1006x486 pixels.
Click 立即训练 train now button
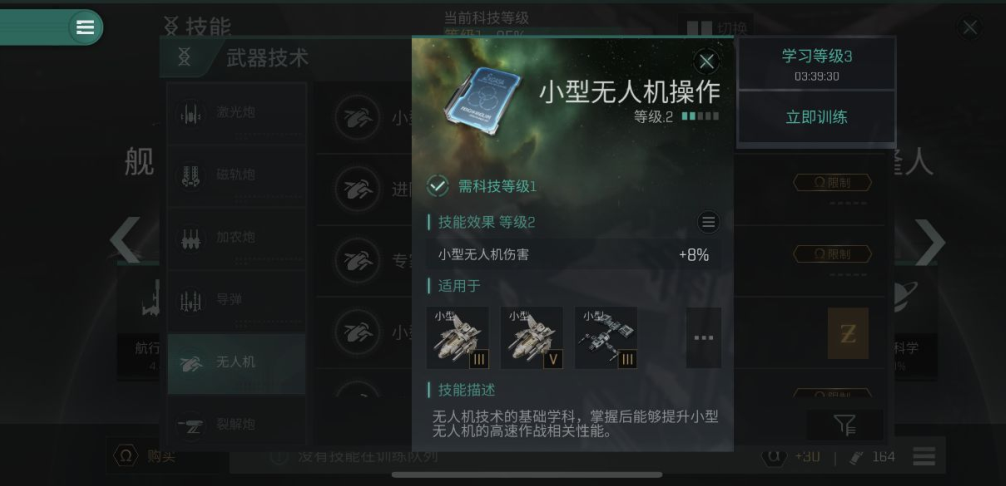817,117
